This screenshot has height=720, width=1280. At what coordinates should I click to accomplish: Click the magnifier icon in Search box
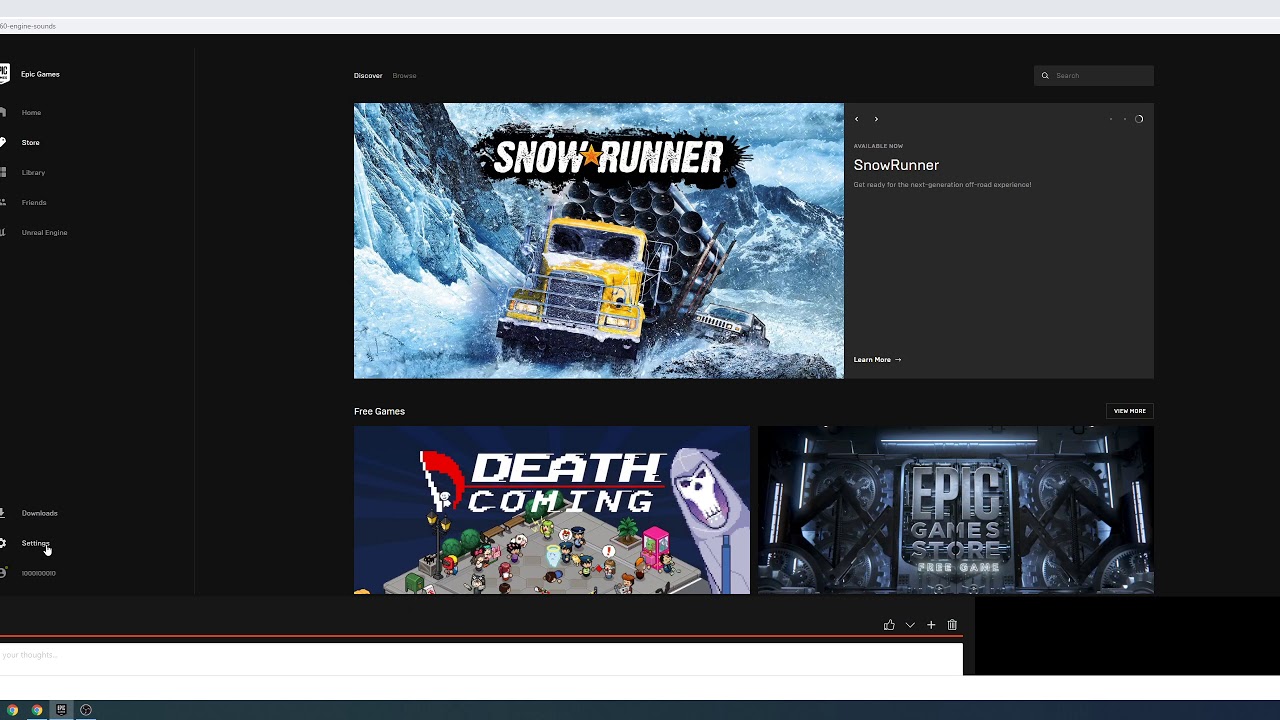click(1045, 76)
